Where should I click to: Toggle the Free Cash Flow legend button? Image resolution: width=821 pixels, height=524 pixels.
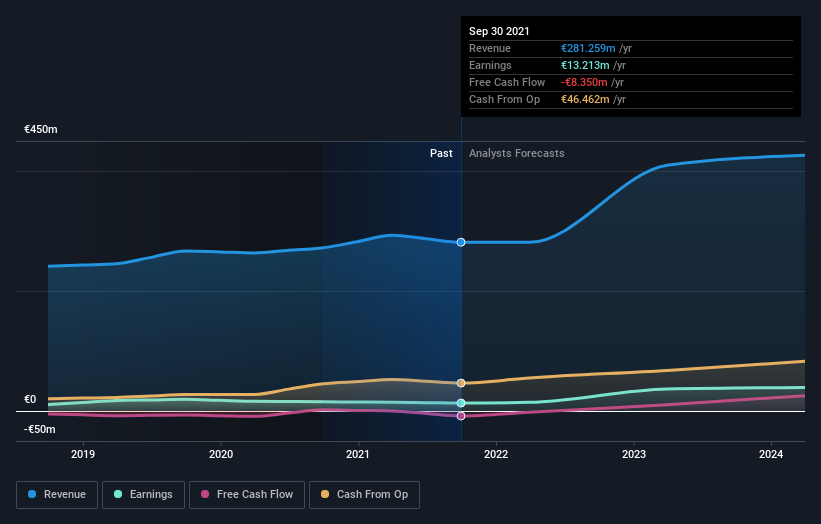(x=247, y=495)
